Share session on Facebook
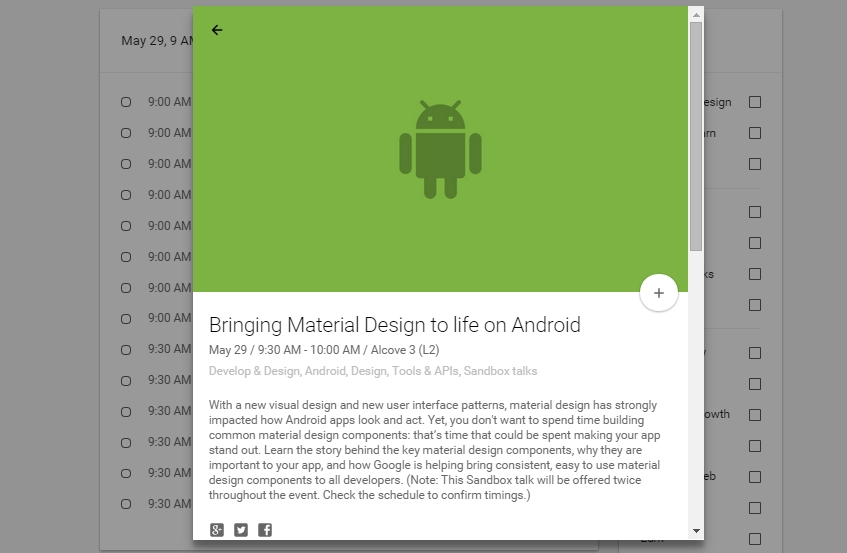Image resolution: width=847 pixels, height=553 pixels. [x=265, y=530]
